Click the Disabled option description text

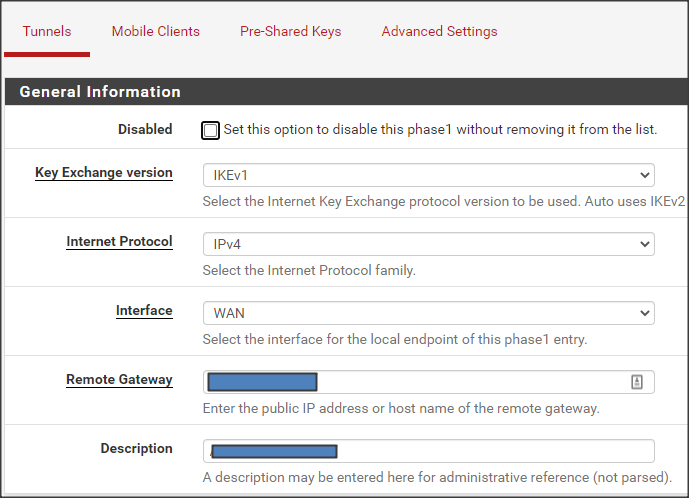[x=440, y=130]
